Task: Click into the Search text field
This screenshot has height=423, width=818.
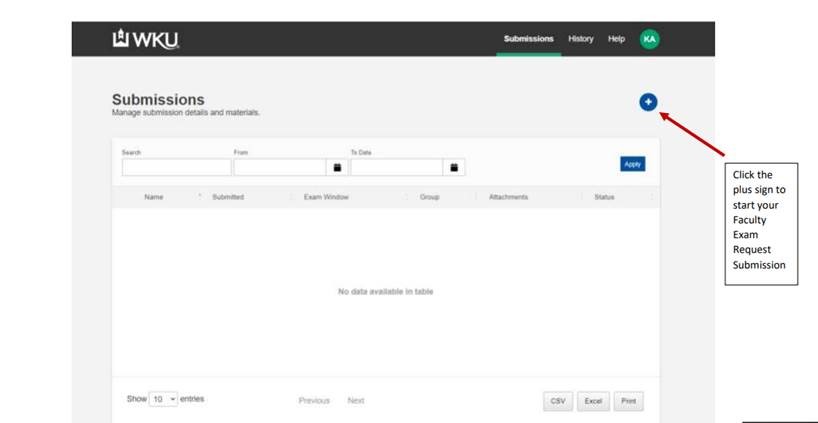Action: pos(175,168)
